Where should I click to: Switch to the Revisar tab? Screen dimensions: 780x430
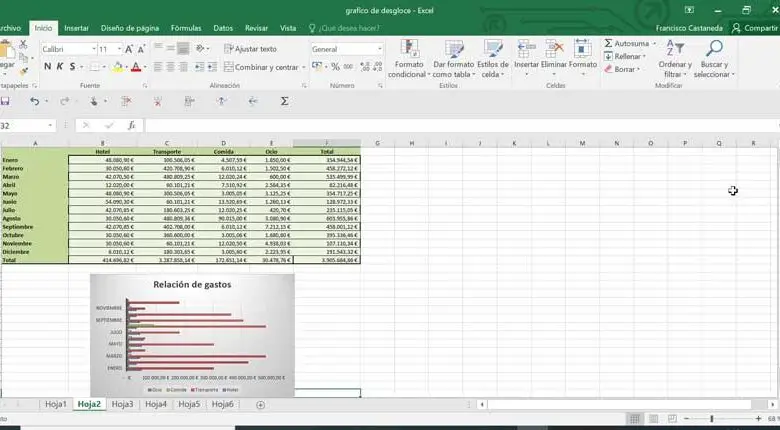click(x=256, y=28)
